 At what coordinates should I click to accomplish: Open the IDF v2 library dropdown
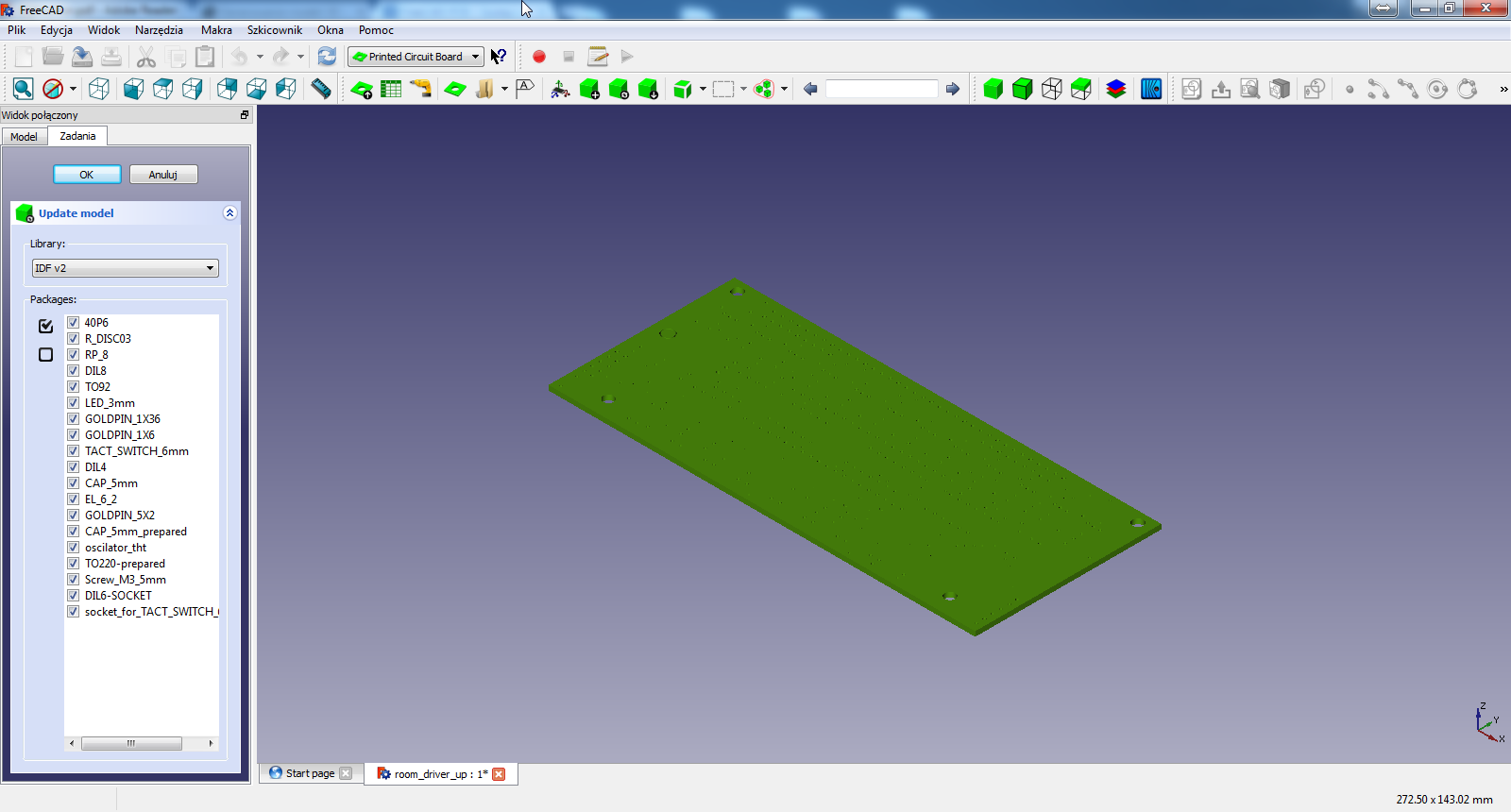tap(125, 268)
